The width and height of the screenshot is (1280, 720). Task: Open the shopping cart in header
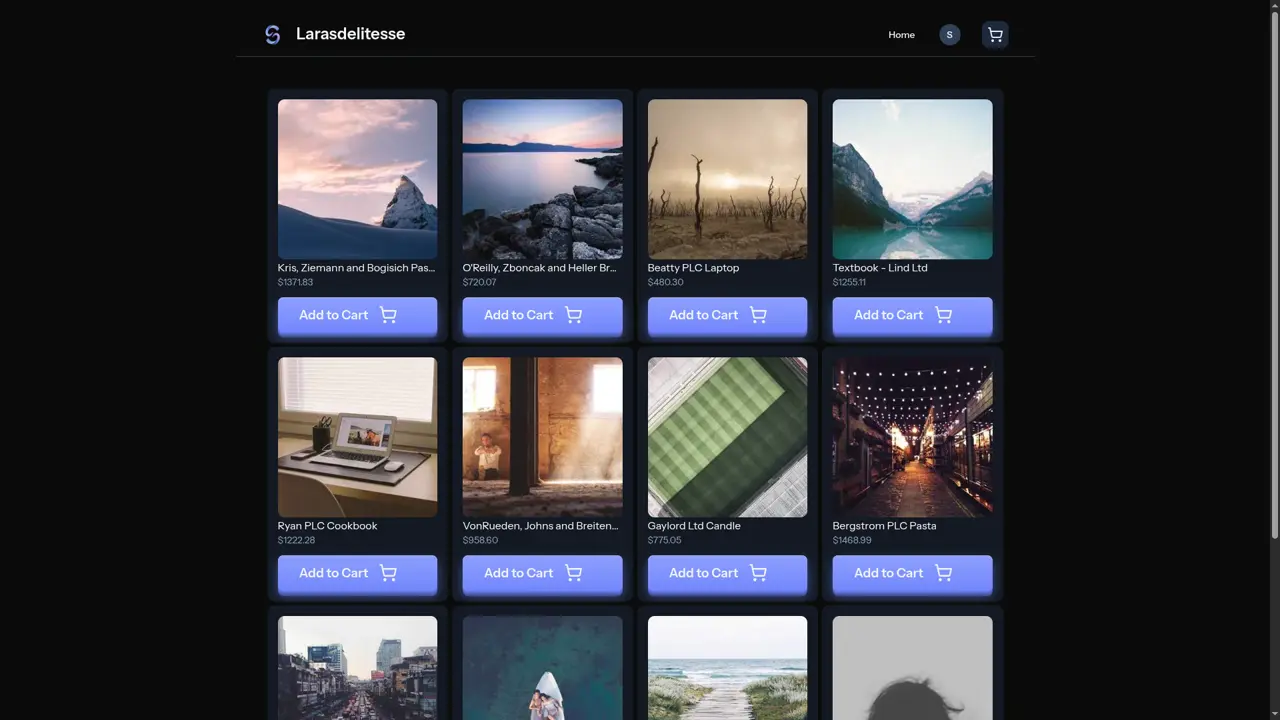[994, 35]
